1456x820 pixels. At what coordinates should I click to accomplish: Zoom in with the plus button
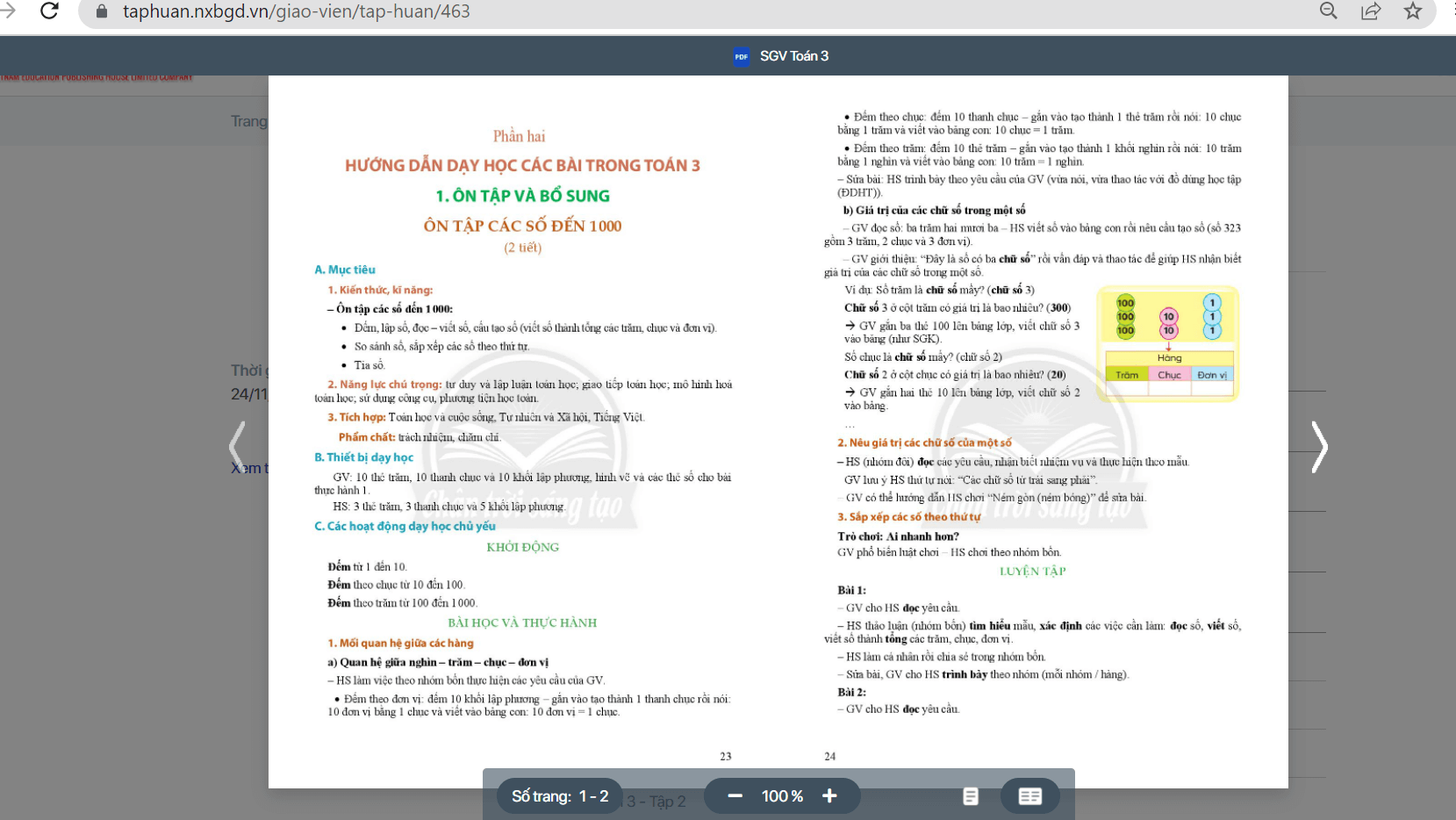(x=829, y=795)
